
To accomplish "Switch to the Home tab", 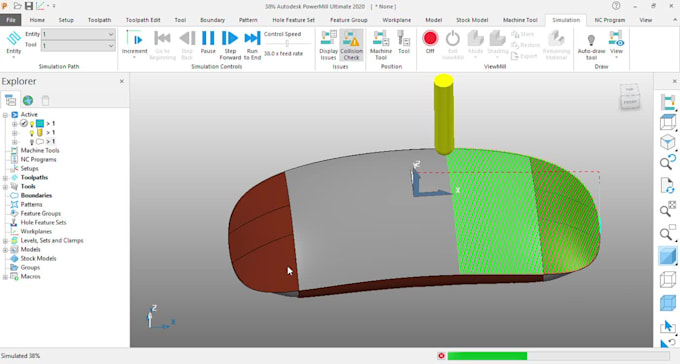I will pyautogui.click(x=37, y=20).
